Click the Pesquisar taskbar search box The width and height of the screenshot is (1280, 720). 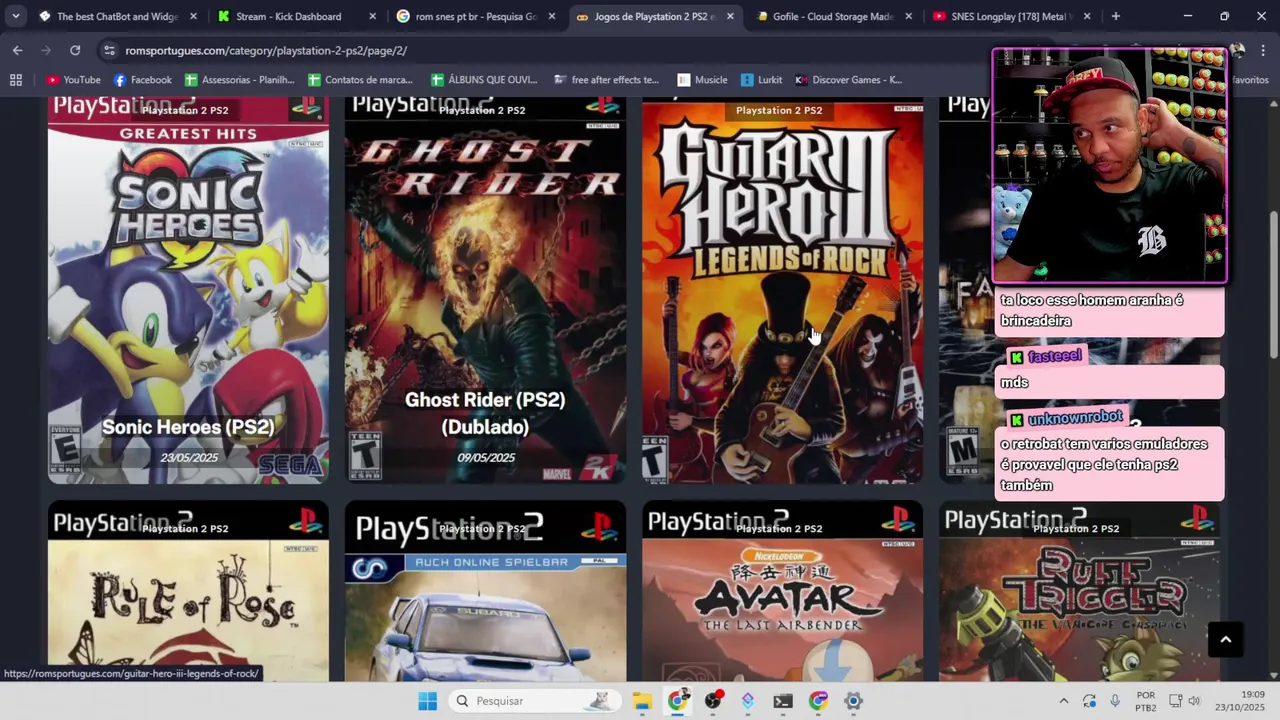pyautogui.click(x=535, y=701)
